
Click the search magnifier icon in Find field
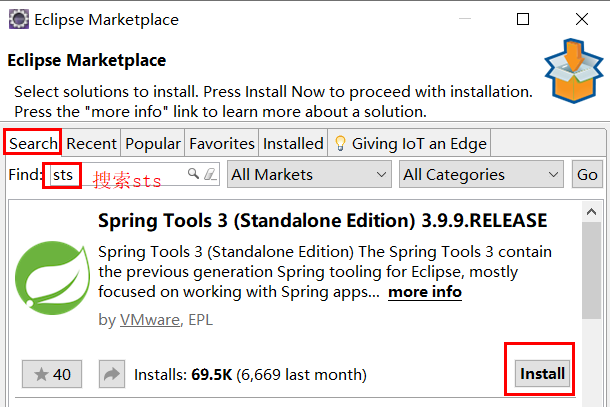[x=194, y=174]
